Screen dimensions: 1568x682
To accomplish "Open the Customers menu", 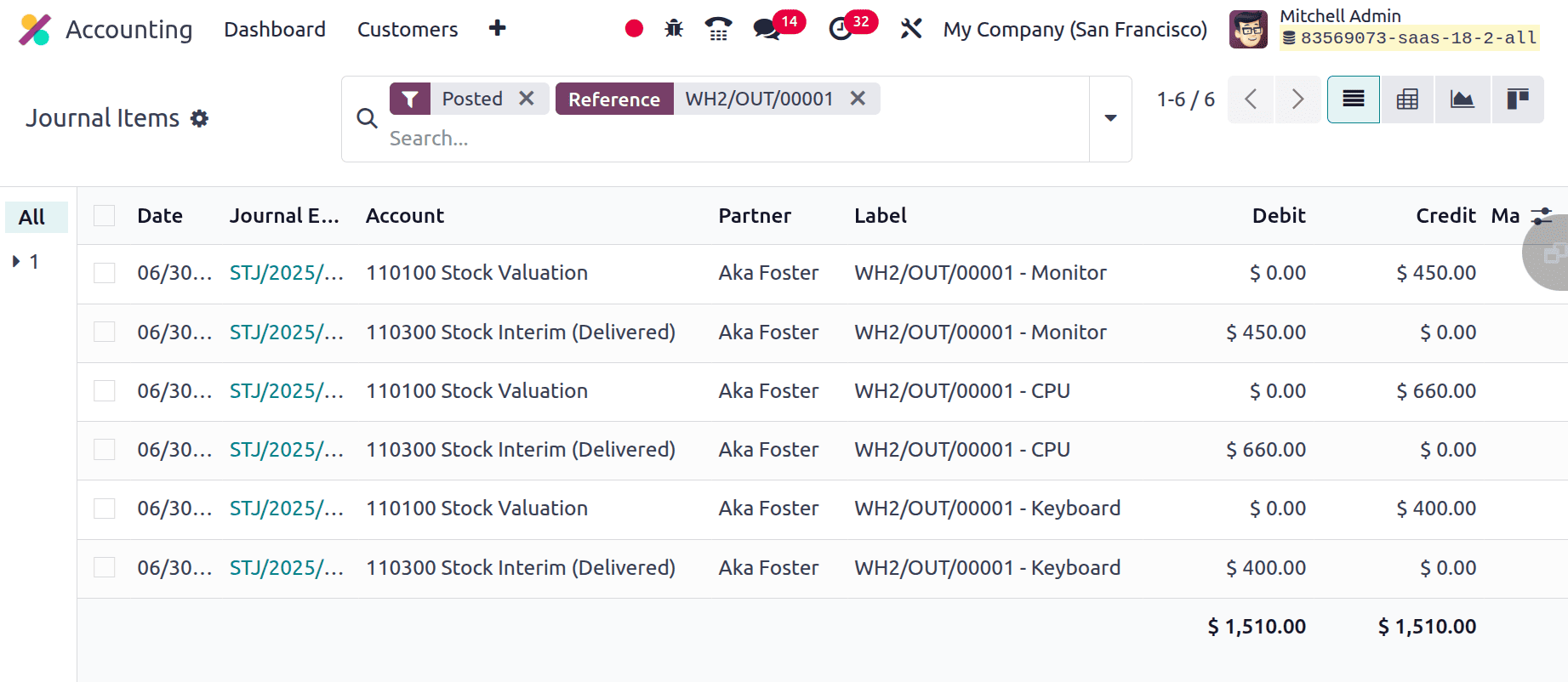I will click(x=408, y=29).
